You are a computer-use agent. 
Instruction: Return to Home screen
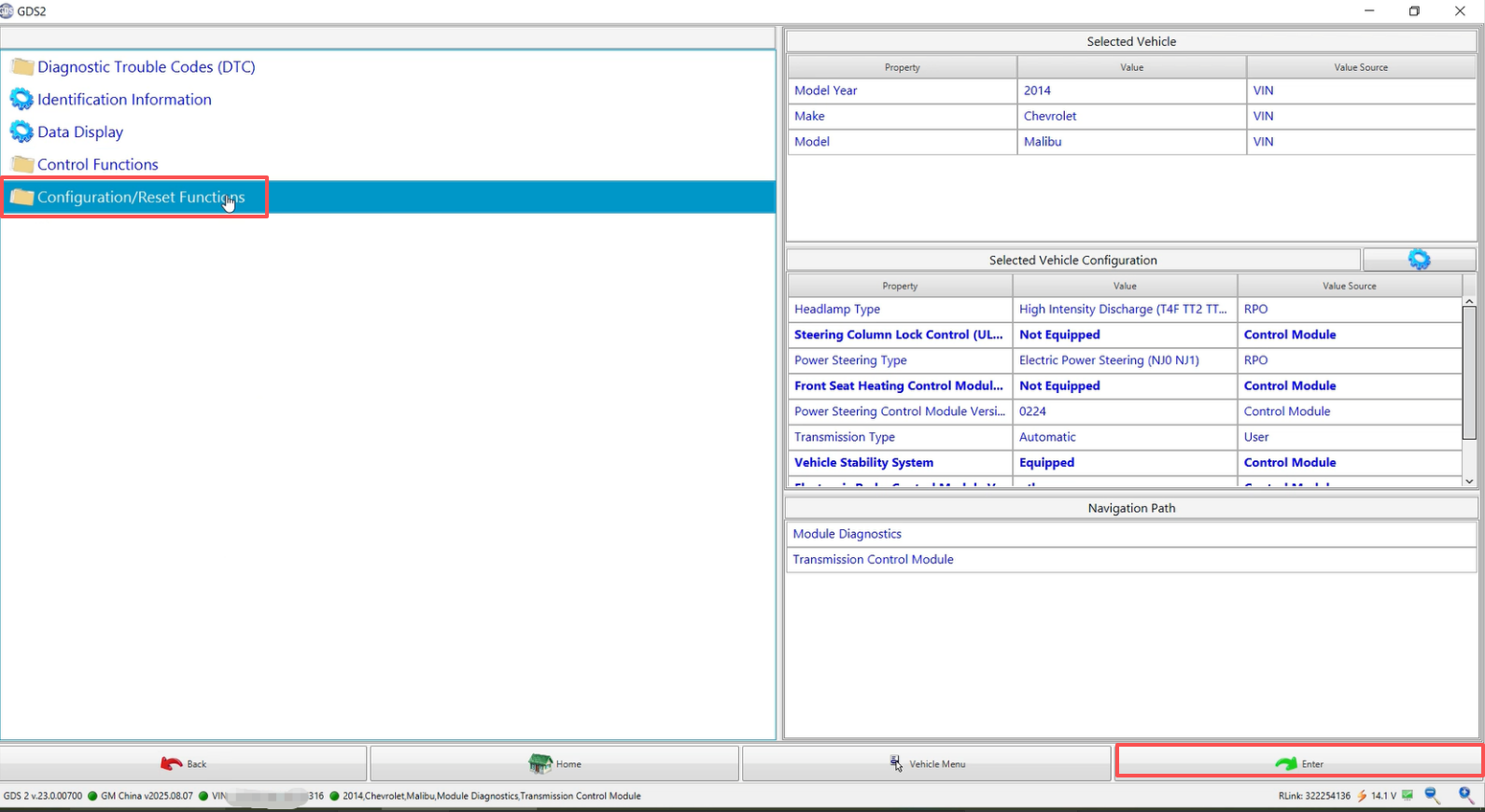554,763
